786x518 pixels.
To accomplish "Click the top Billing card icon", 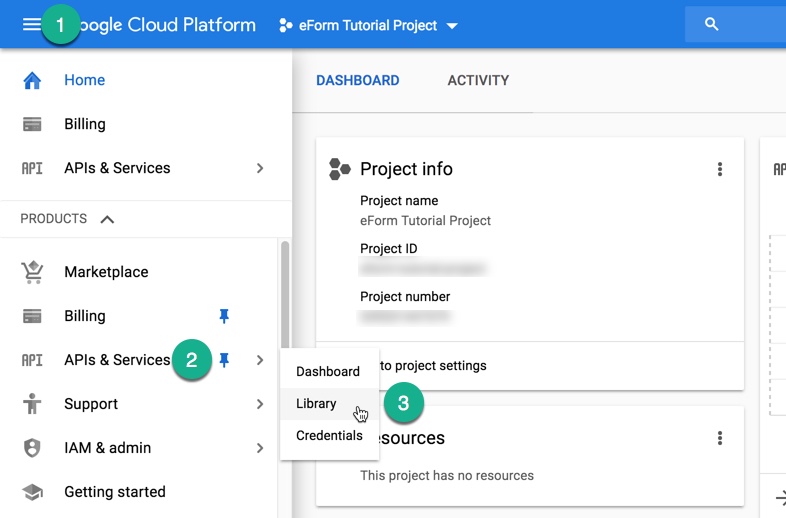I will pyautogui.click(x=32, y=124).
